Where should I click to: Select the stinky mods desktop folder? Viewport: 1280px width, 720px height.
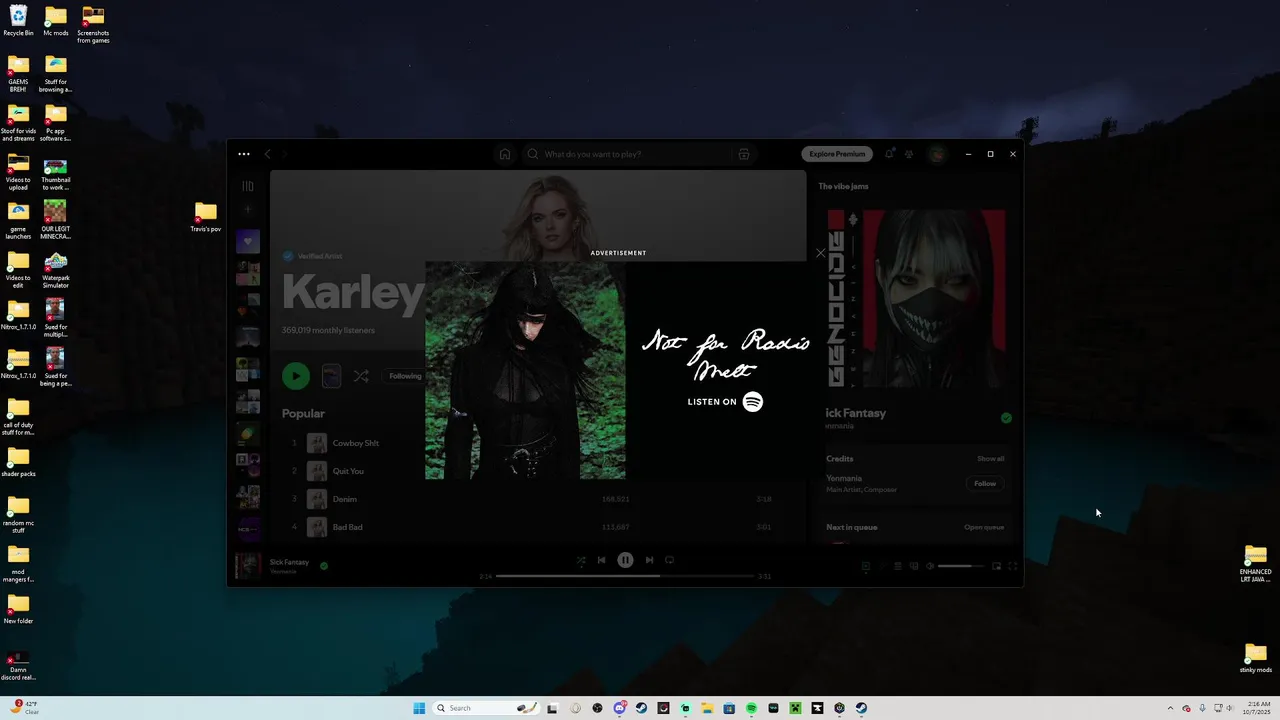(x=1256, y=658)
